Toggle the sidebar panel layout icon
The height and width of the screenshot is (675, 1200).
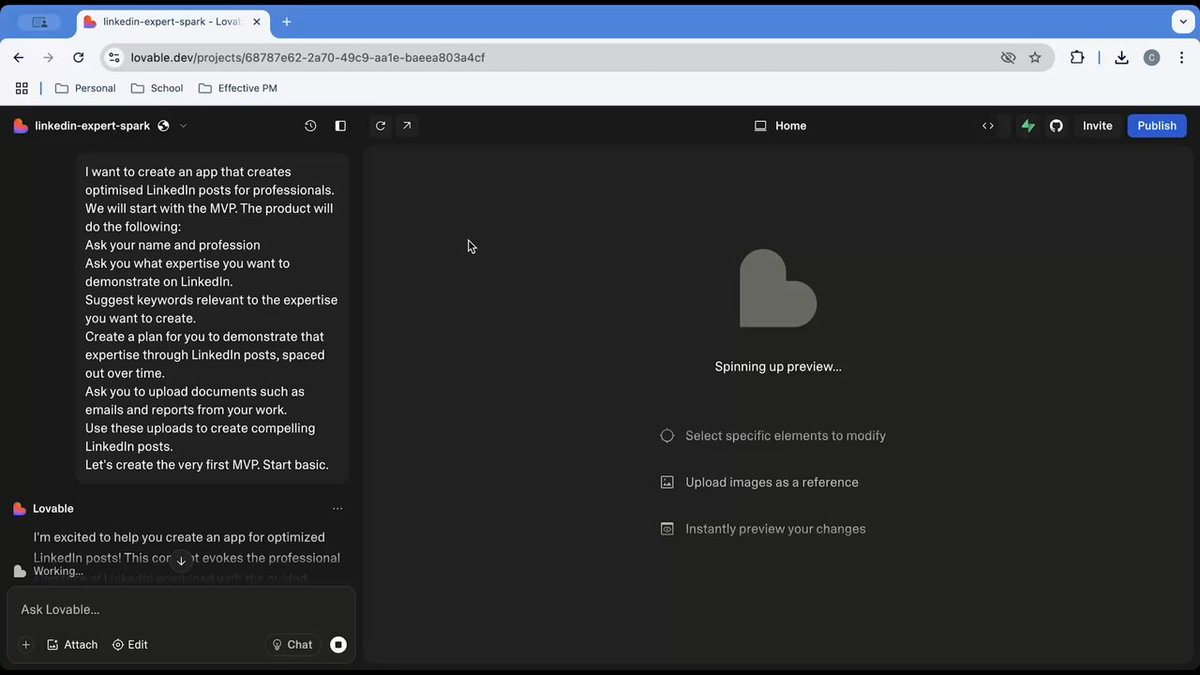coord(341,126)
